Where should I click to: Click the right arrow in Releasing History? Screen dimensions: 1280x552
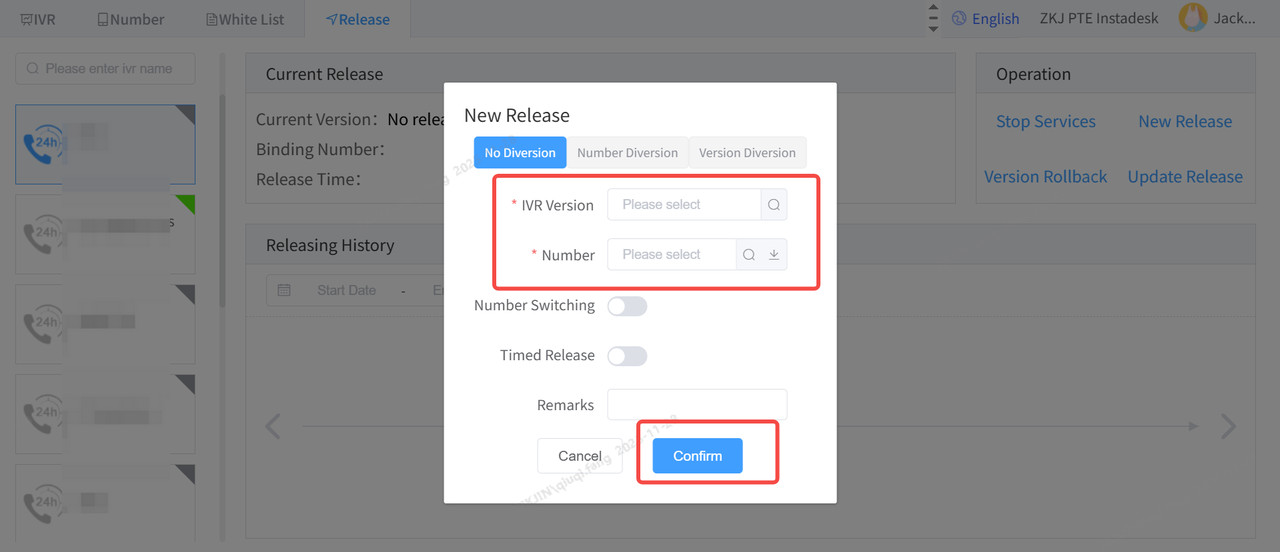click(1229, 427)
